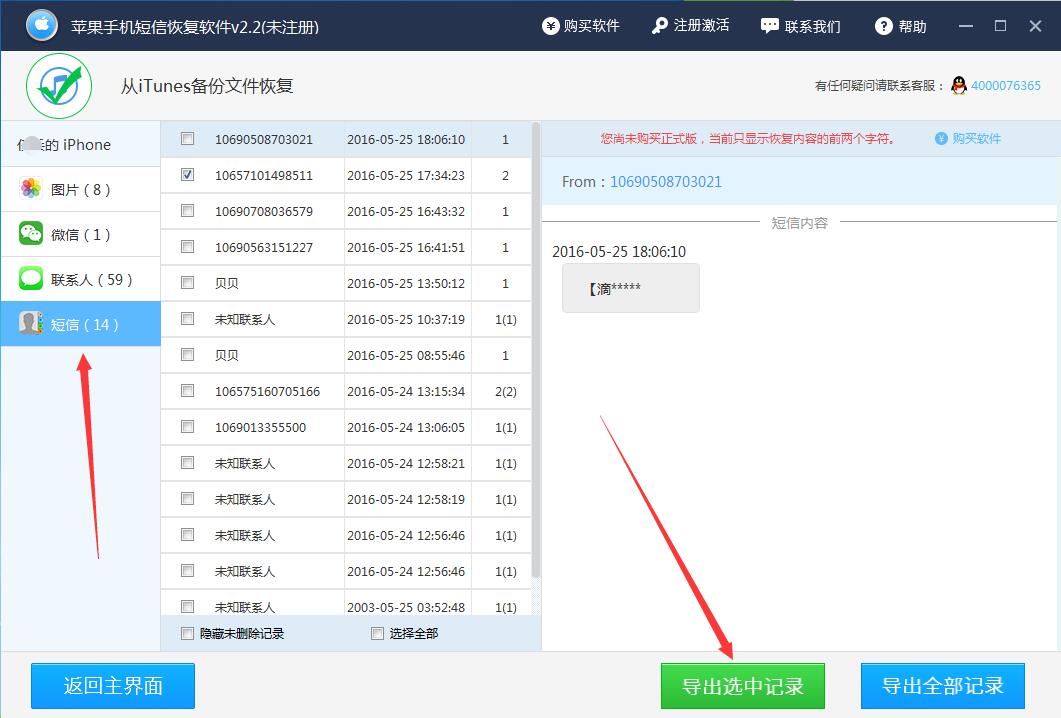Check the box for 贝贝 at 08:55:46

(187, 355)
